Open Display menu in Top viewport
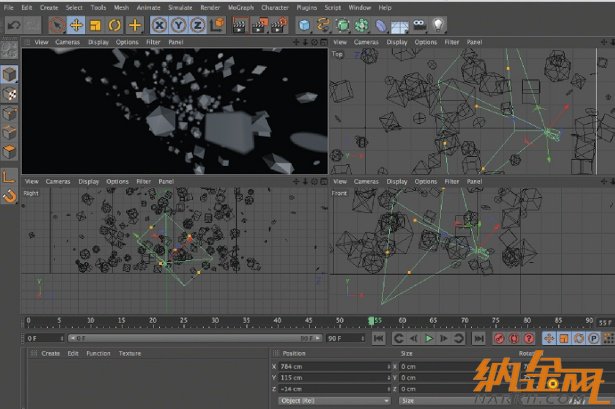This screenshot has height=409, width=615. pyautogui.click(x=397, y=42)
